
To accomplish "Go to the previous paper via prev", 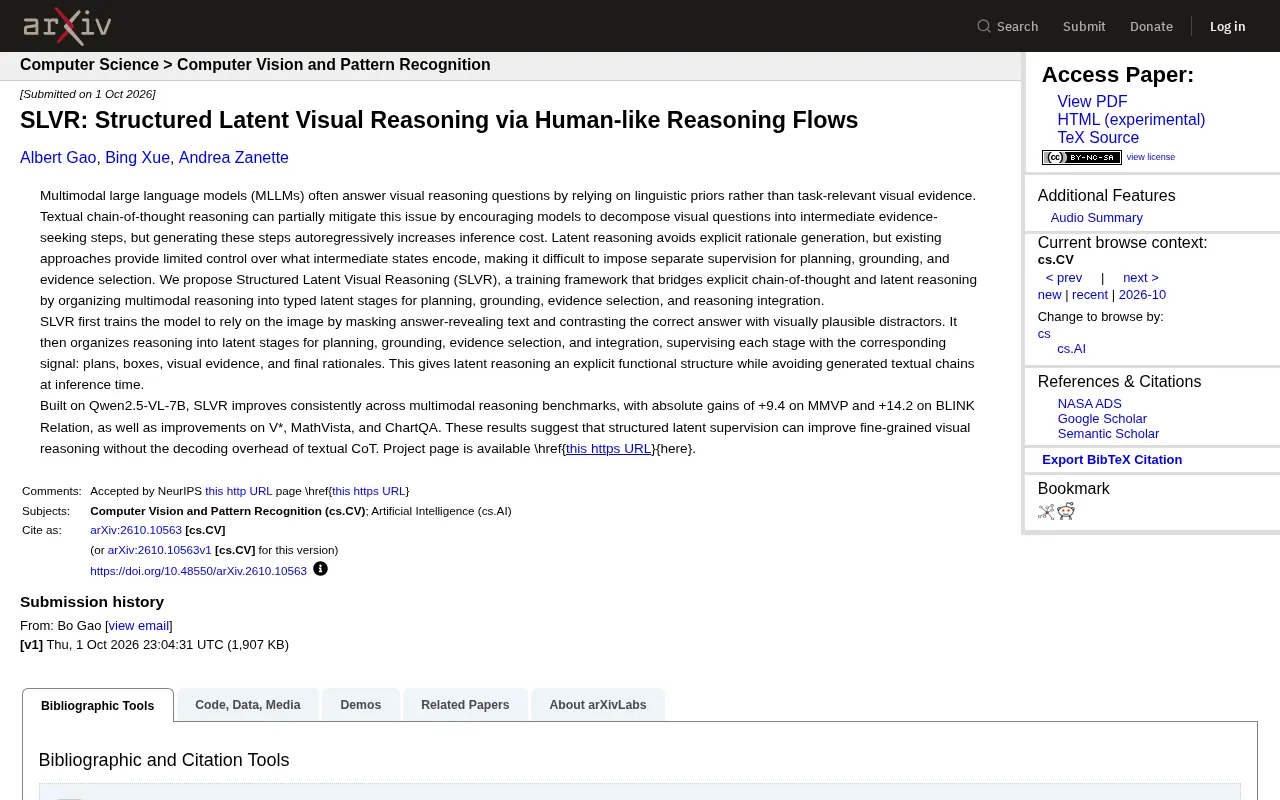I will (x=1064, y=278).
